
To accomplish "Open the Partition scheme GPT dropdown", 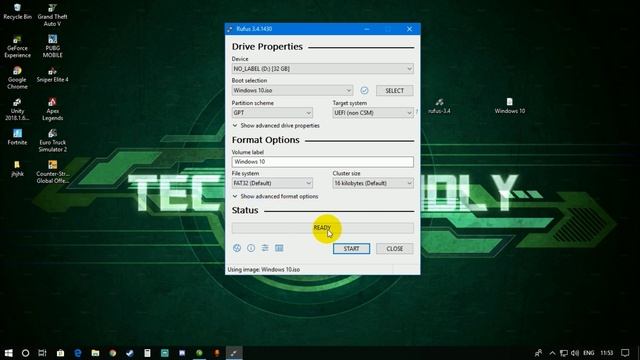I will click(272, 113).
